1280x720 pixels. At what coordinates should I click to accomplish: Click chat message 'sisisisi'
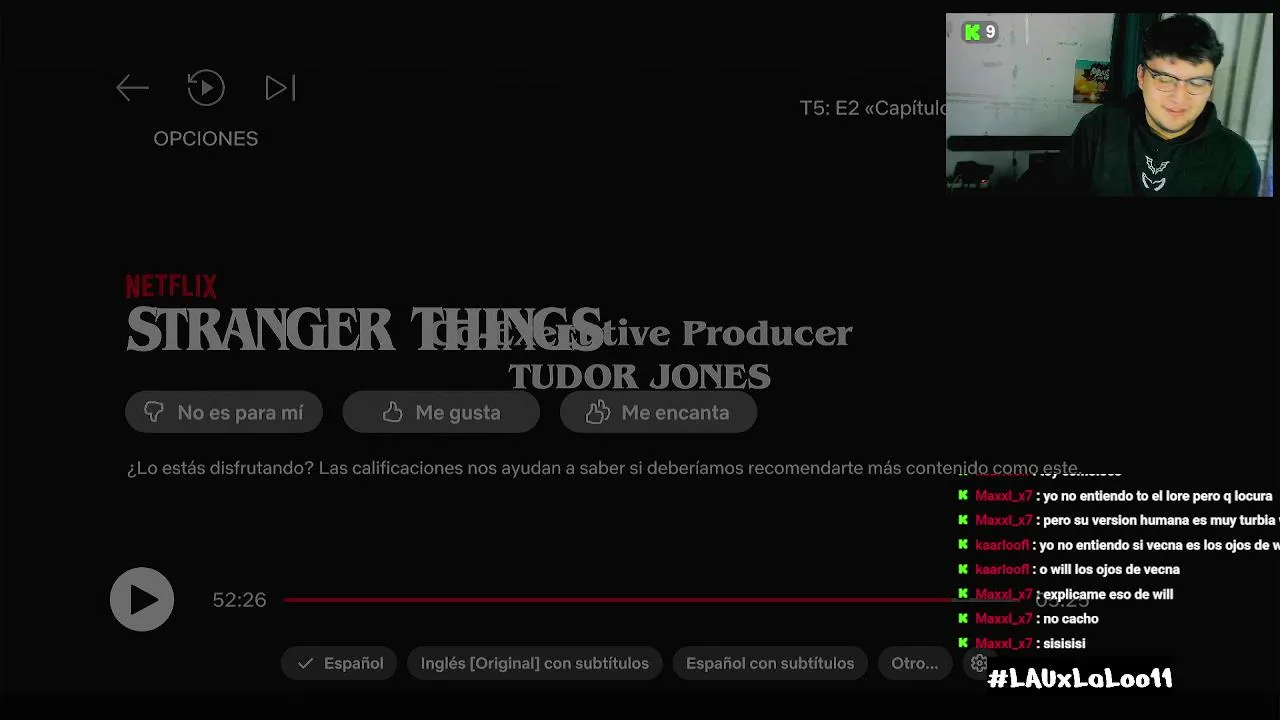pyautogui.click(x=1064, y=644)
